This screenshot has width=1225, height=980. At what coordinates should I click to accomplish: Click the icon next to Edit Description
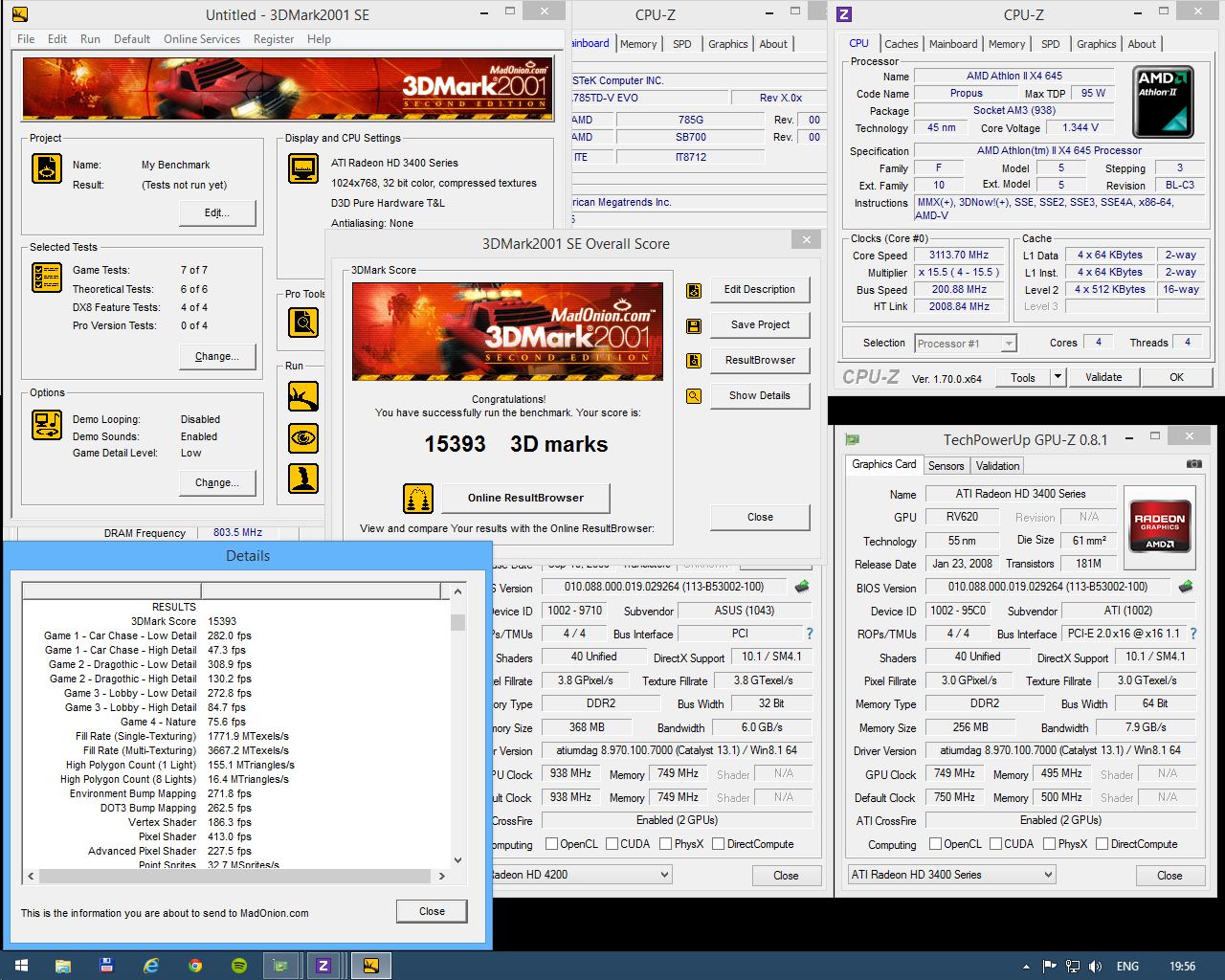click(x=694, y=291)
